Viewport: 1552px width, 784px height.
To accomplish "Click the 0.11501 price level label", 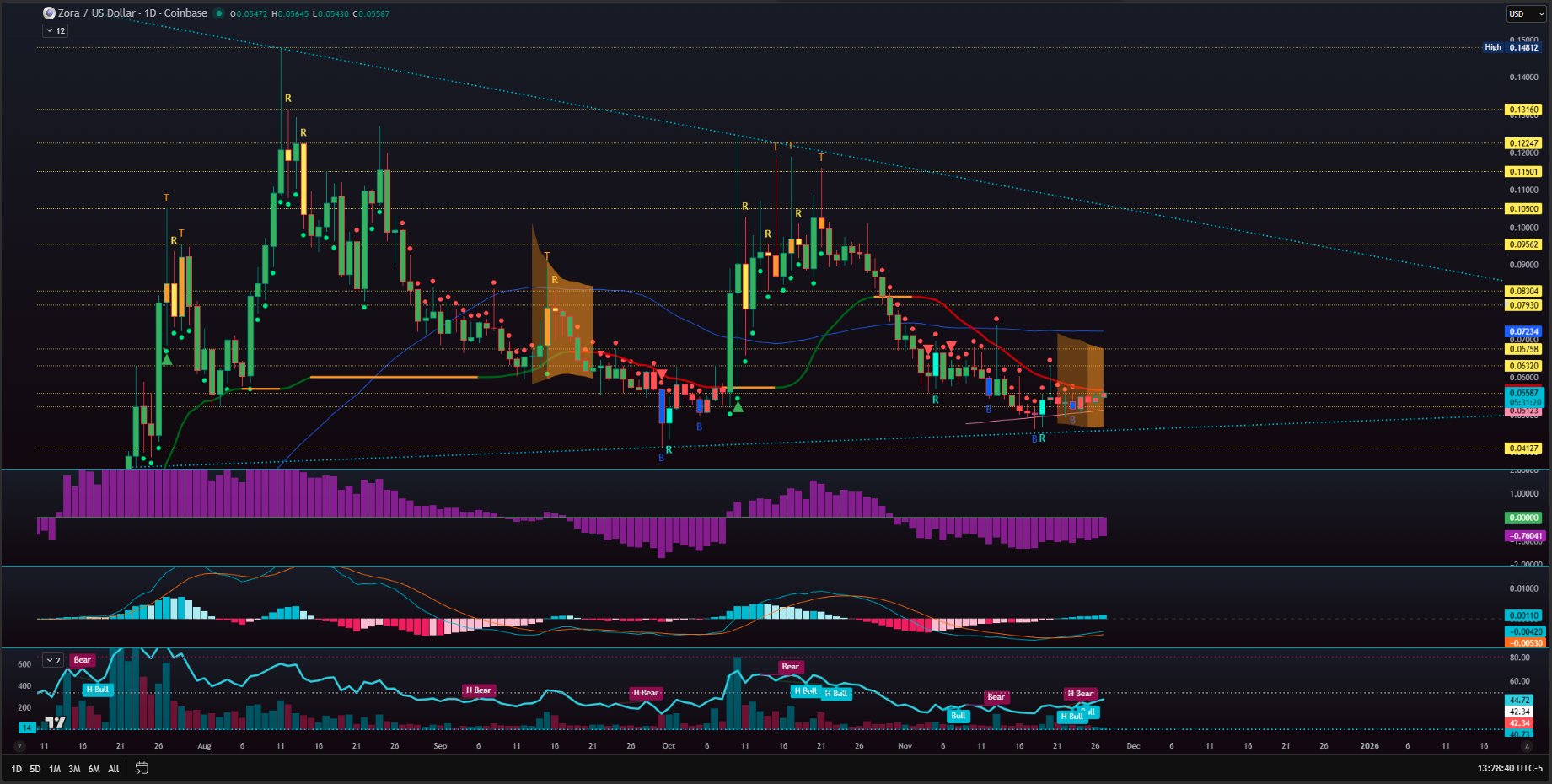I will point(1523,172).
